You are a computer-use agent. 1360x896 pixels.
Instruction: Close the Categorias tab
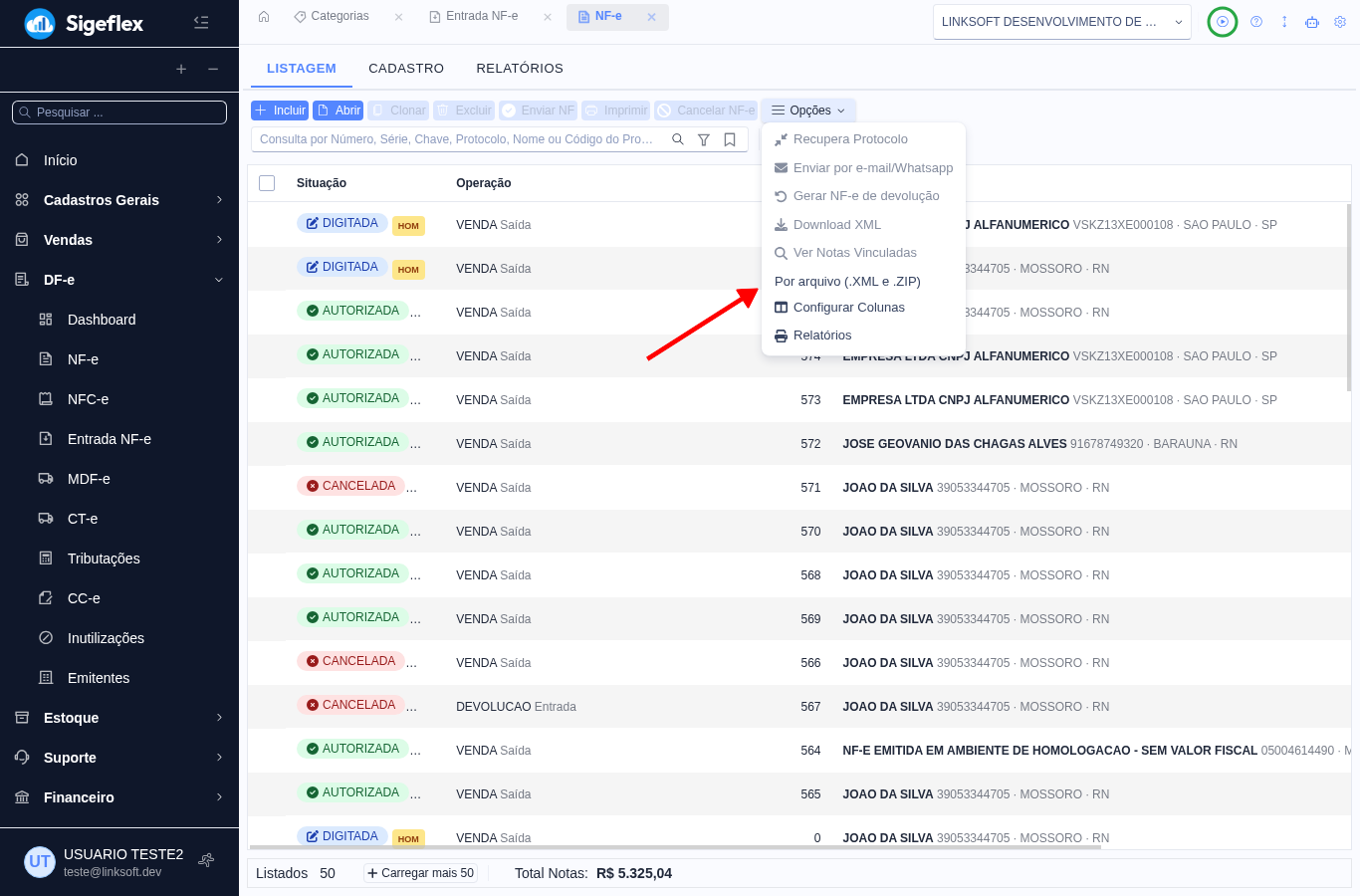coord(398,17)
